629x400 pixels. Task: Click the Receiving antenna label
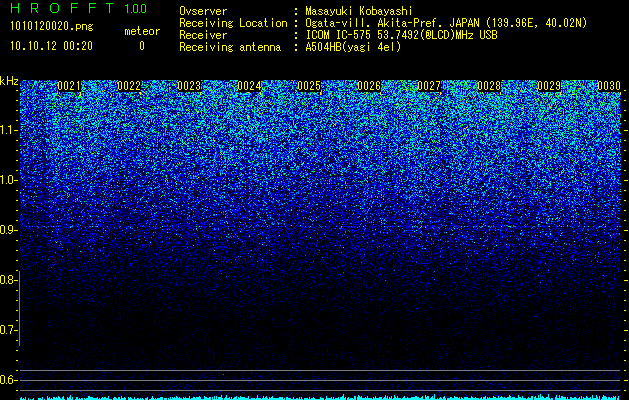(x=230, y=47)
